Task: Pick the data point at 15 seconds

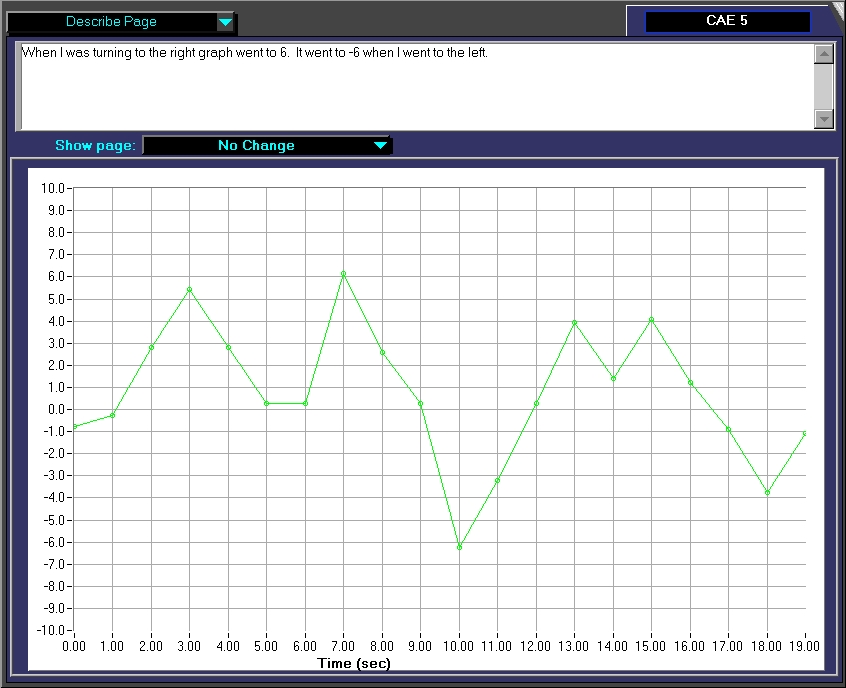Action: point(651,320)
